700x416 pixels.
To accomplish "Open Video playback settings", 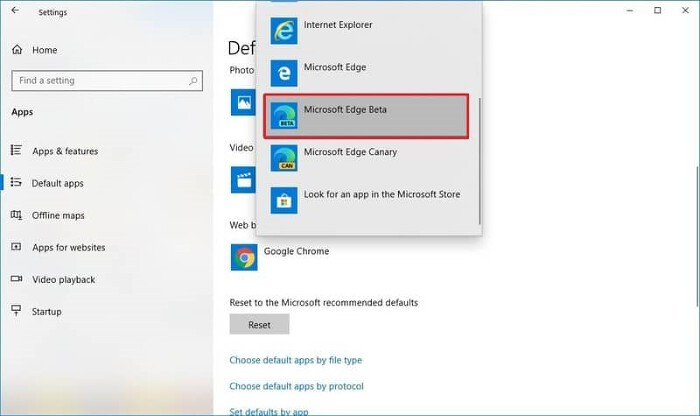I will point(63,280).
